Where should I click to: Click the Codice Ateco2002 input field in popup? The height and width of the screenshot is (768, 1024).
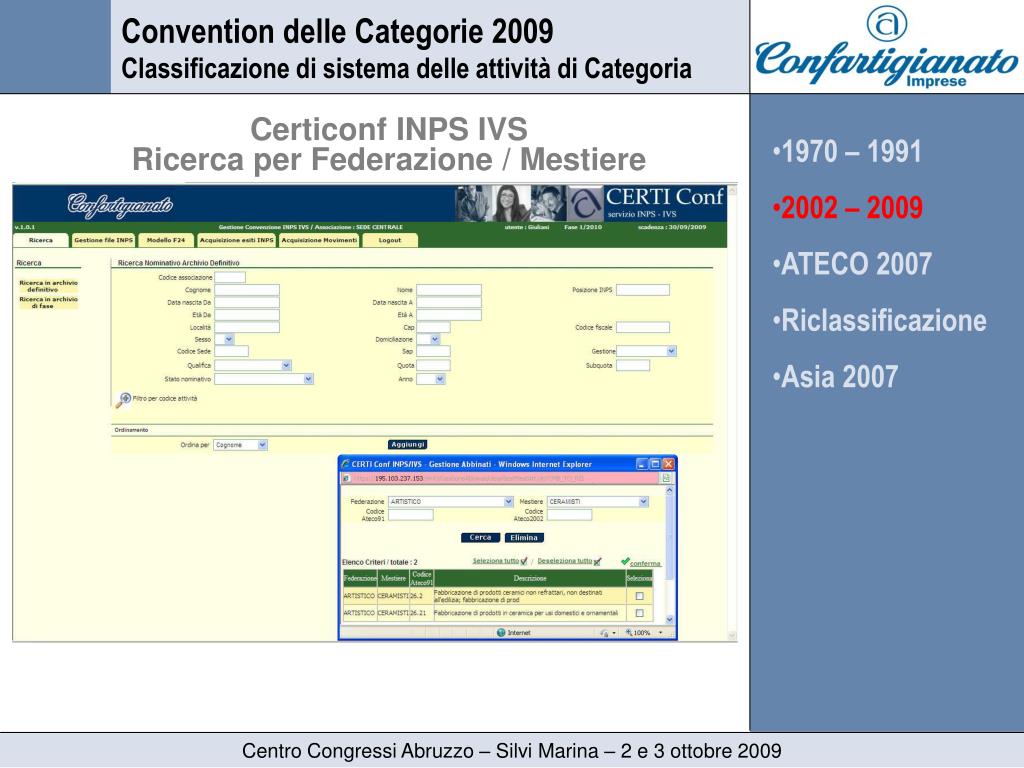[569, 515]
